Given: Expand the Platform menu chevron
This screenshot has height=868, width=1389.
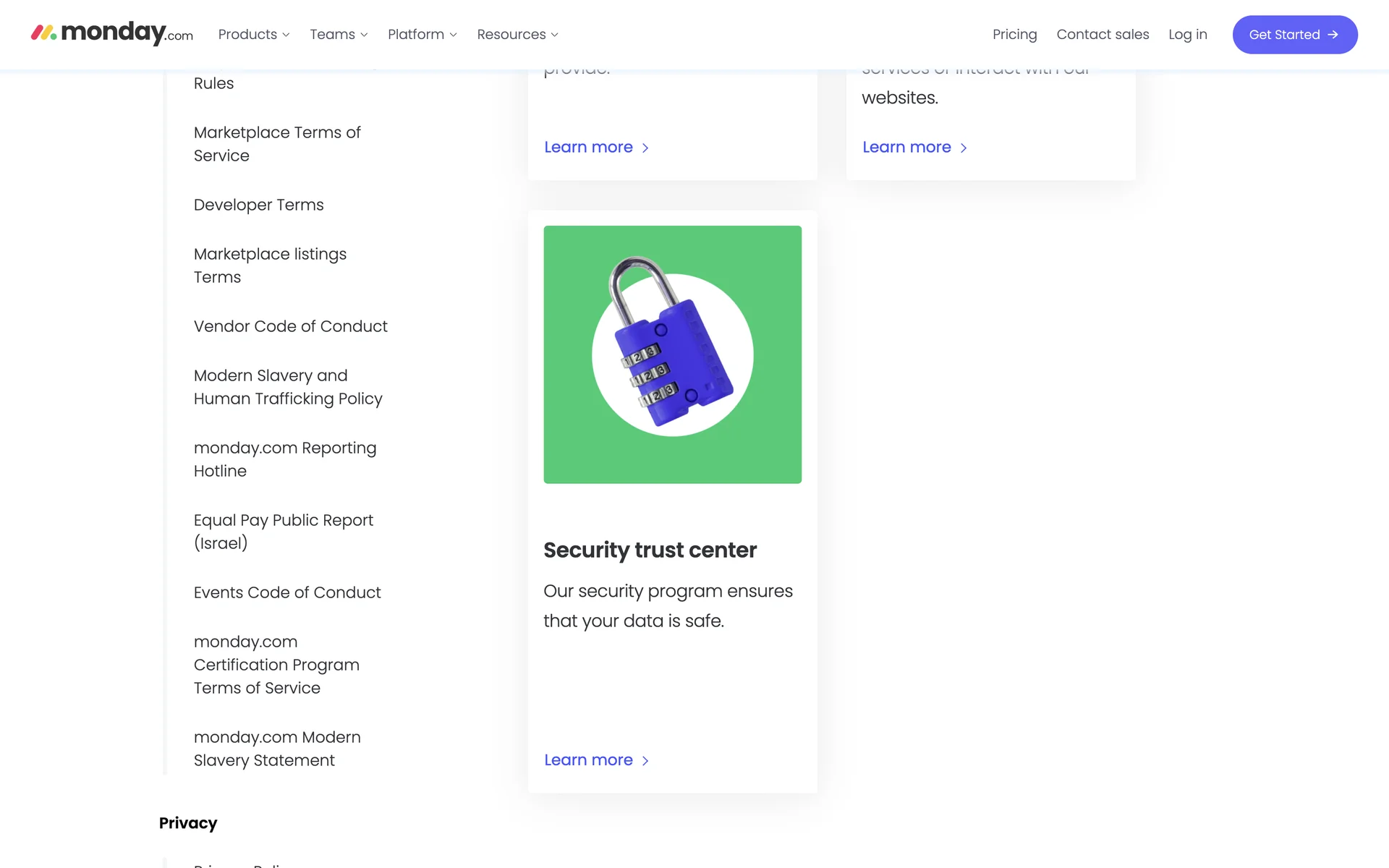Looking at the screenshot, I should coord(453,35).
